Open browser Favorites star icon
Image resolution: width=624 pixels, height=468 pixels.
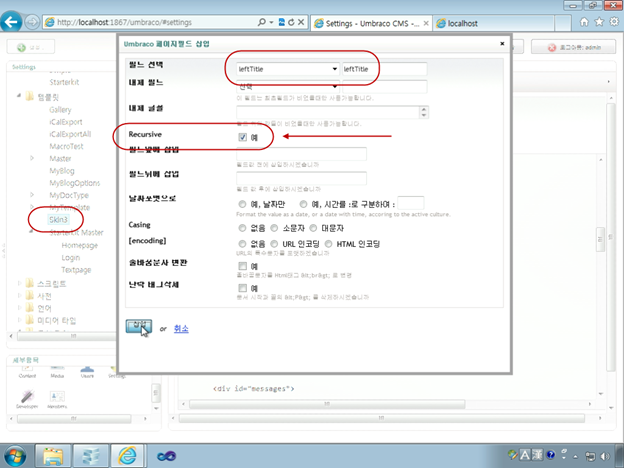click(x=599, y=22)
